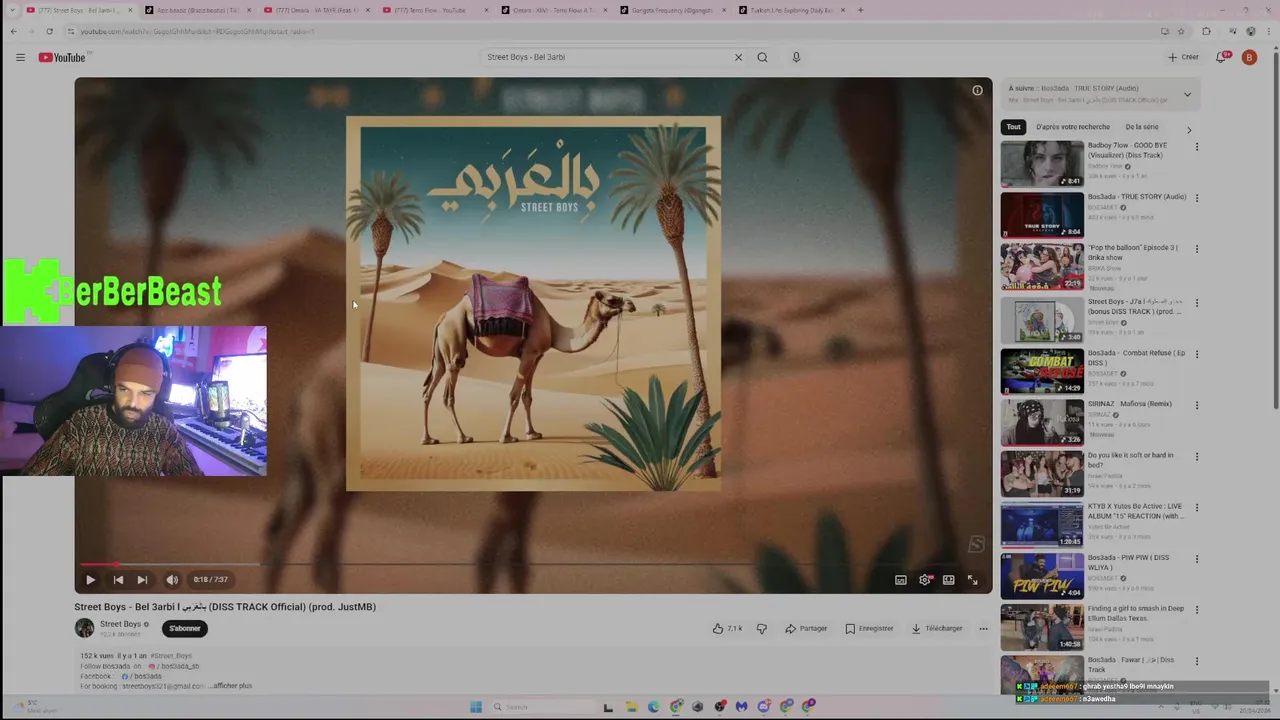Open Bos3ada PIW PIW diss thumbnail
1280x720 pixels.
click(x=1042, y=575)
